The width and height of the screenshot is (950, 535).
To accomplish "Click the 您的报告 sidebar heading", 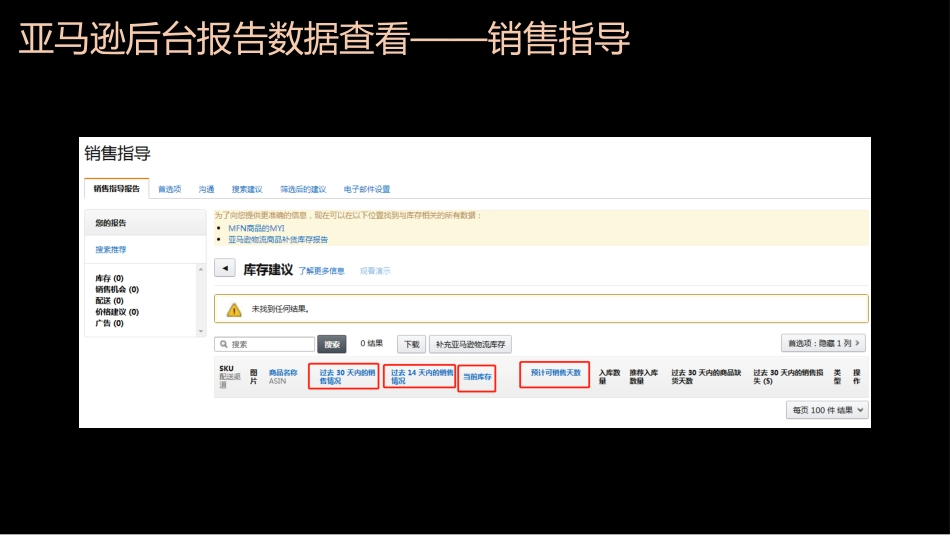I will 111,223.
